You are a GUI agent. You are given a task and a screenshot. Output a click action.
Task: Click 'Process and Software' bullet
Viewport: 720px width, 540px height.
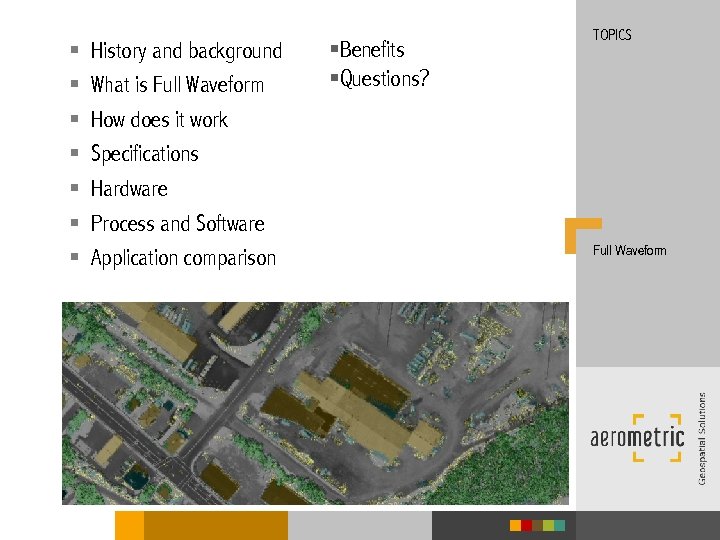click(x=177, y=224)
